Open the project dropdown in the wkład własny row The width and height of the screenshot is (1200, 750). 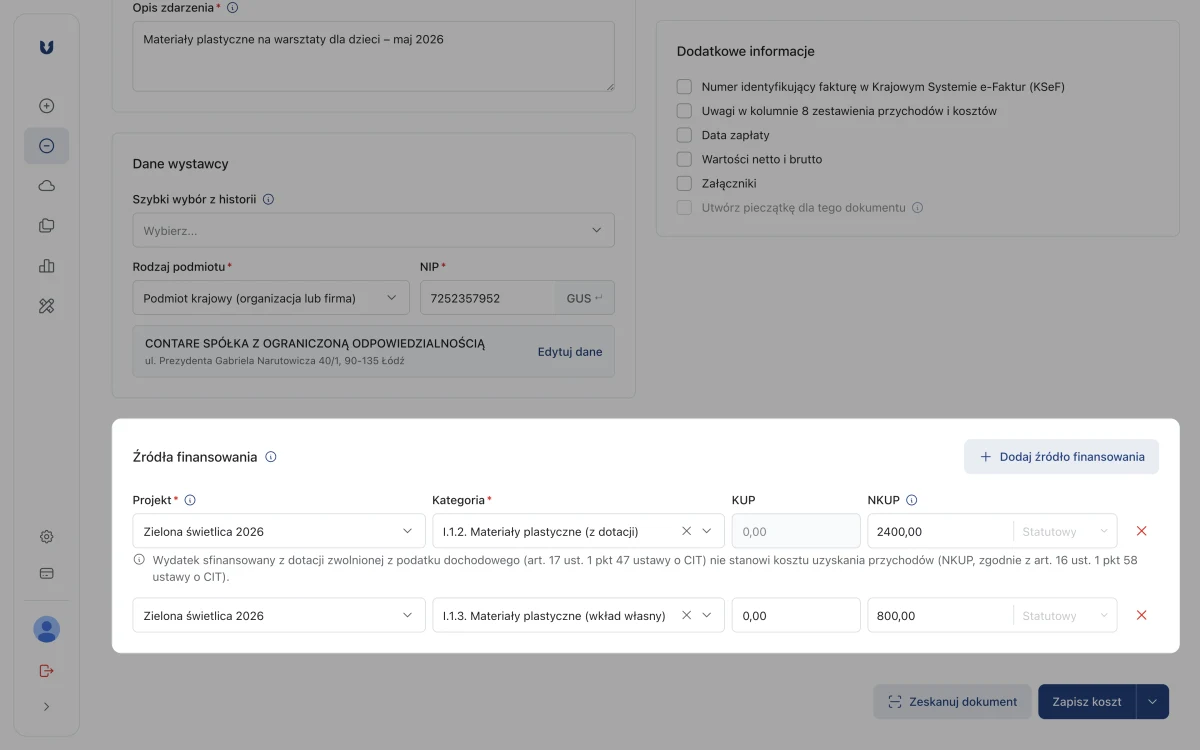(279, 615)
